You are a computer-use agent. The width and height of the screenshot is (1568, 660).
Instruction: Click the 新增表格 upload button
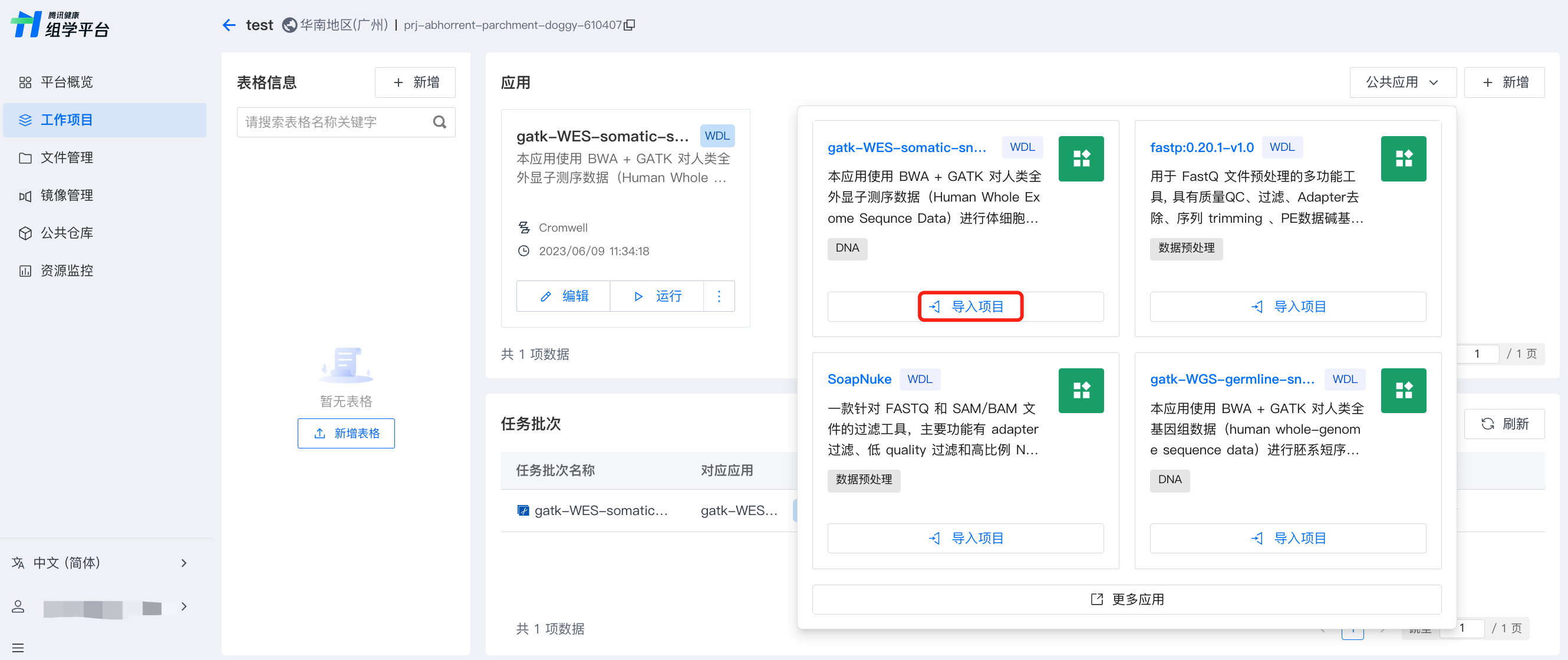[x=346, y=433]
